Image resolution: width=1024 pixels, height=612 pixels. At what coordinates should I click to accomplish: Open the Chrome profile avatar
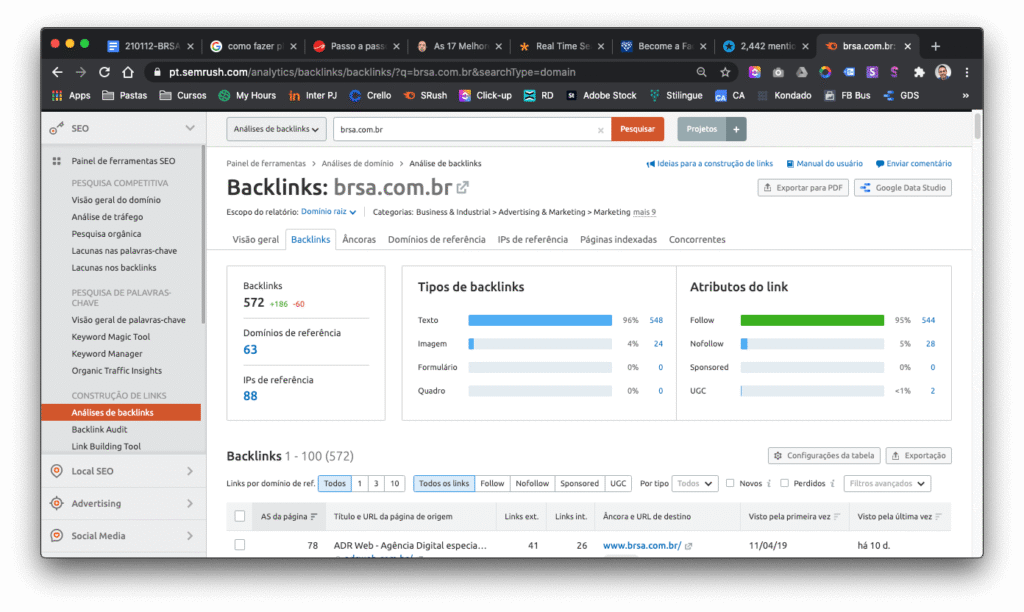point(943,72)
